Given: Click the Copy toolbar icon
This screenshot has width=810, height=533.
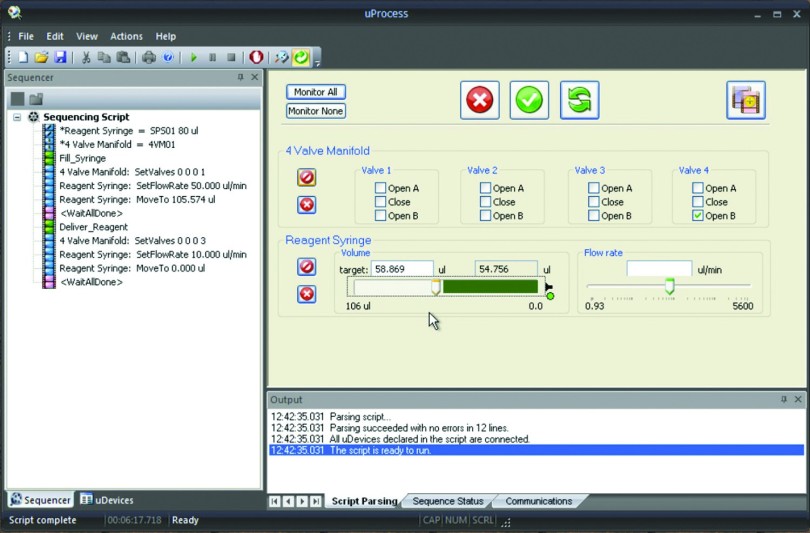Looking at the screenshot, I should 104,57.
